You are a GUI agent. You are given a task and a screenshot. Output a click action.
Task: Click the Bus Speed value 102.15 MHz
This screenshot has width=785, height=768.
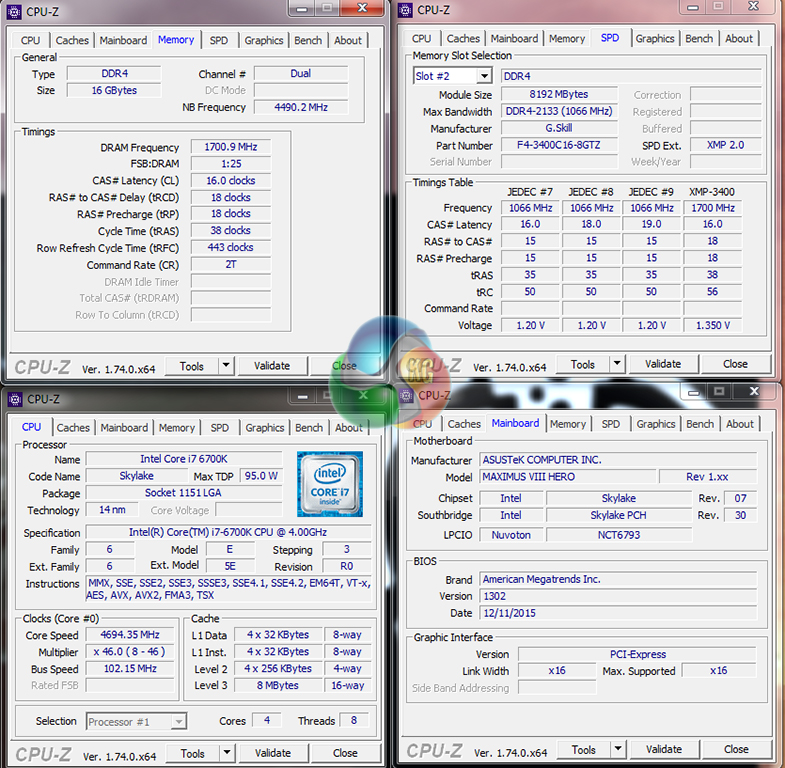(130, 668)
